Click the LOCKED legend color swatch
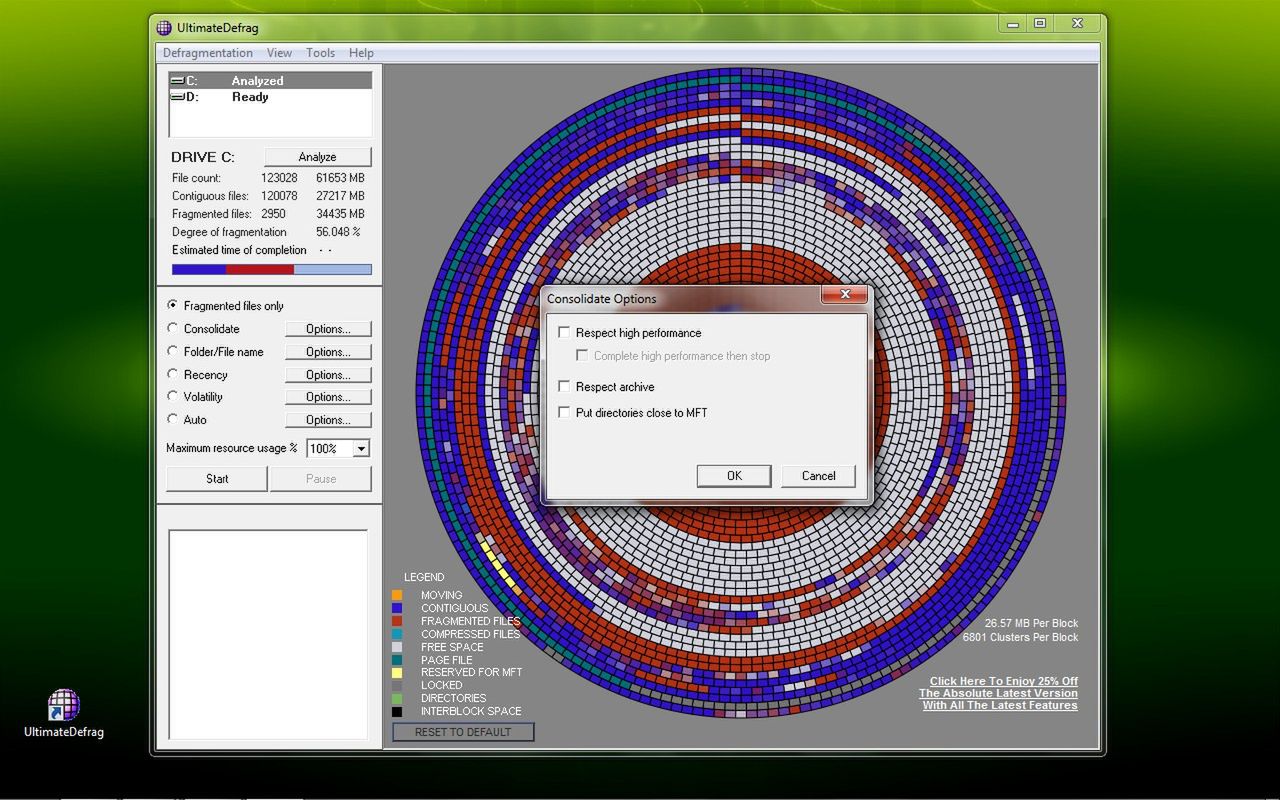This screenshot has width=1280, height=800. click(x=397, y=685)
